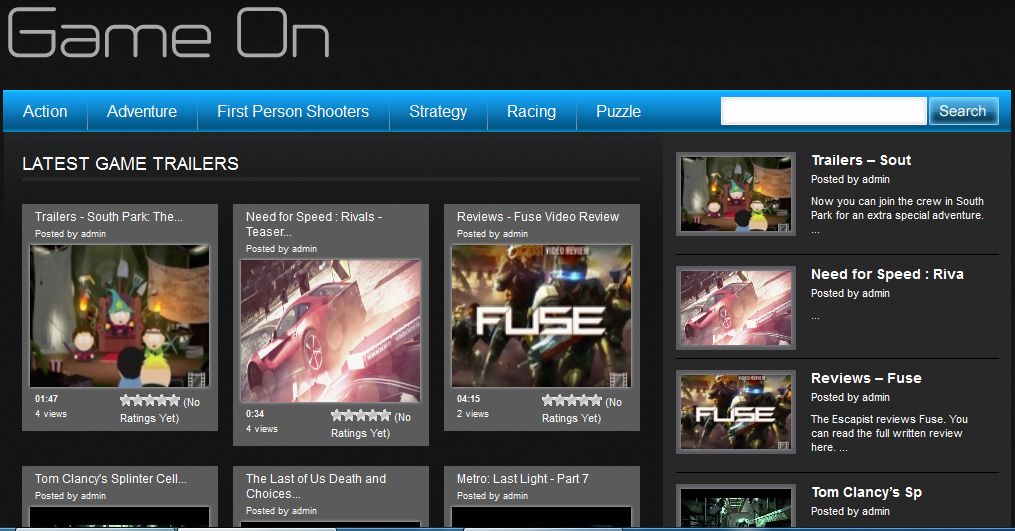This screenshot has height=531, width=1015.
Task: Click 'Posted by admin' under sidebar Reviews – Fuse
Action: (x=850, y=397)
